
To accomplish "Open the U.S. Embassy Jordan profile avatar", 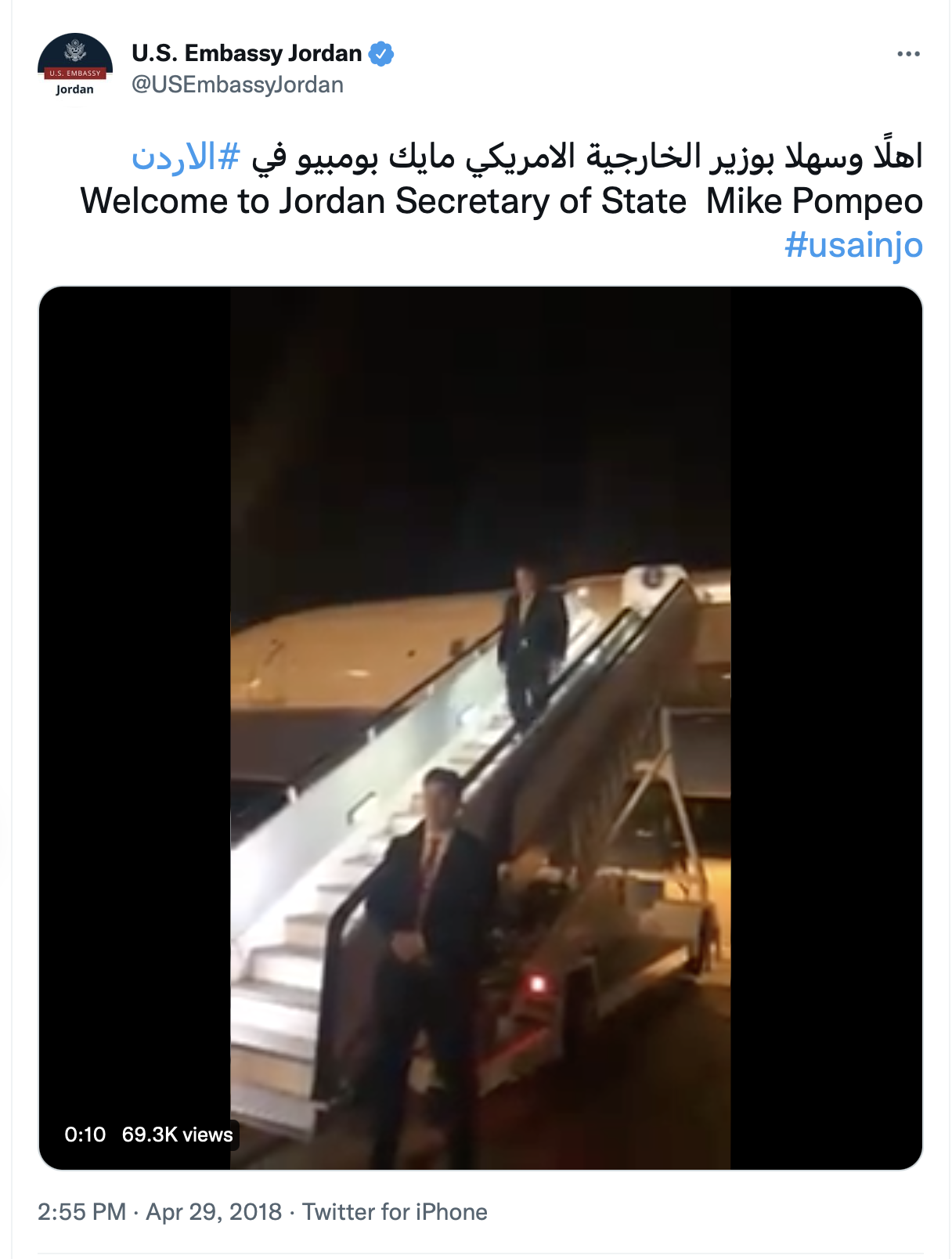I will pyautogui.click(x=75, y=69).
